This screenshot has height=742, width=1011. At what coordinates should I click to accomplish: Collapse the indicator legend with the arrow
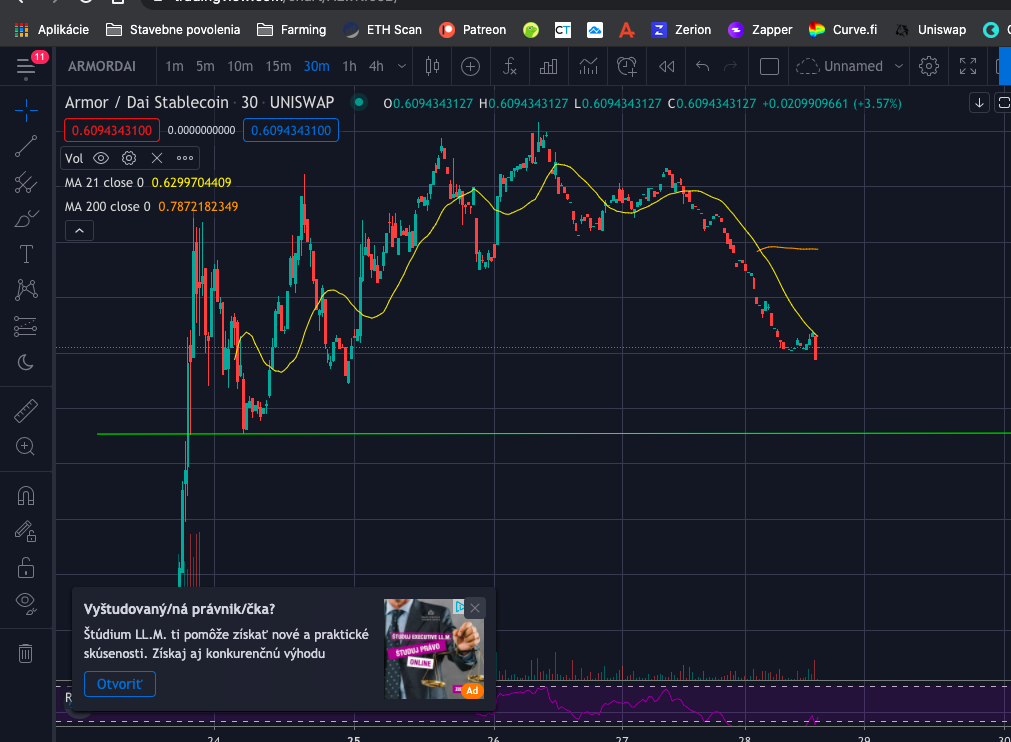click(x=79, y=231)
